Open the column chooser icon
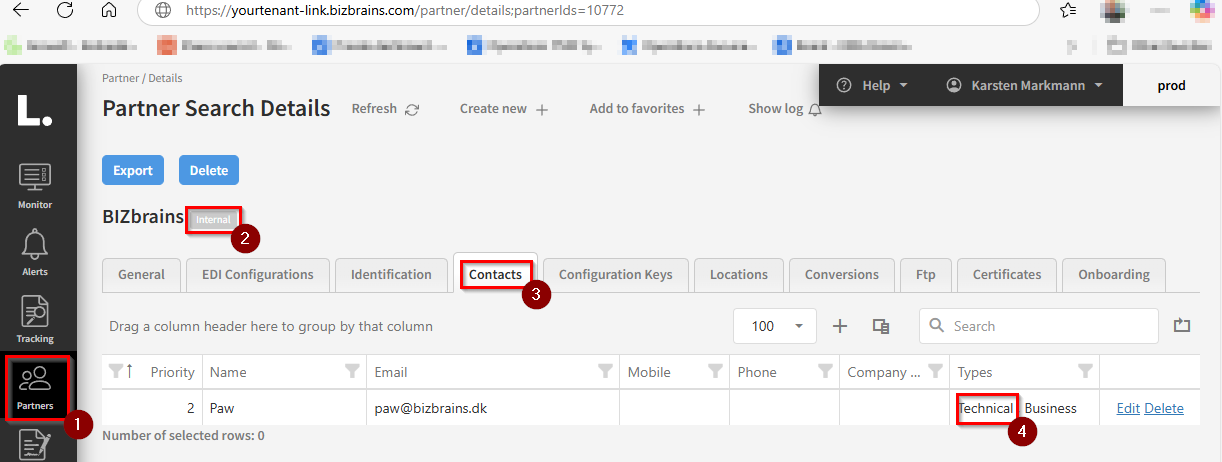The image size is (1222, 462). [881, 326]
